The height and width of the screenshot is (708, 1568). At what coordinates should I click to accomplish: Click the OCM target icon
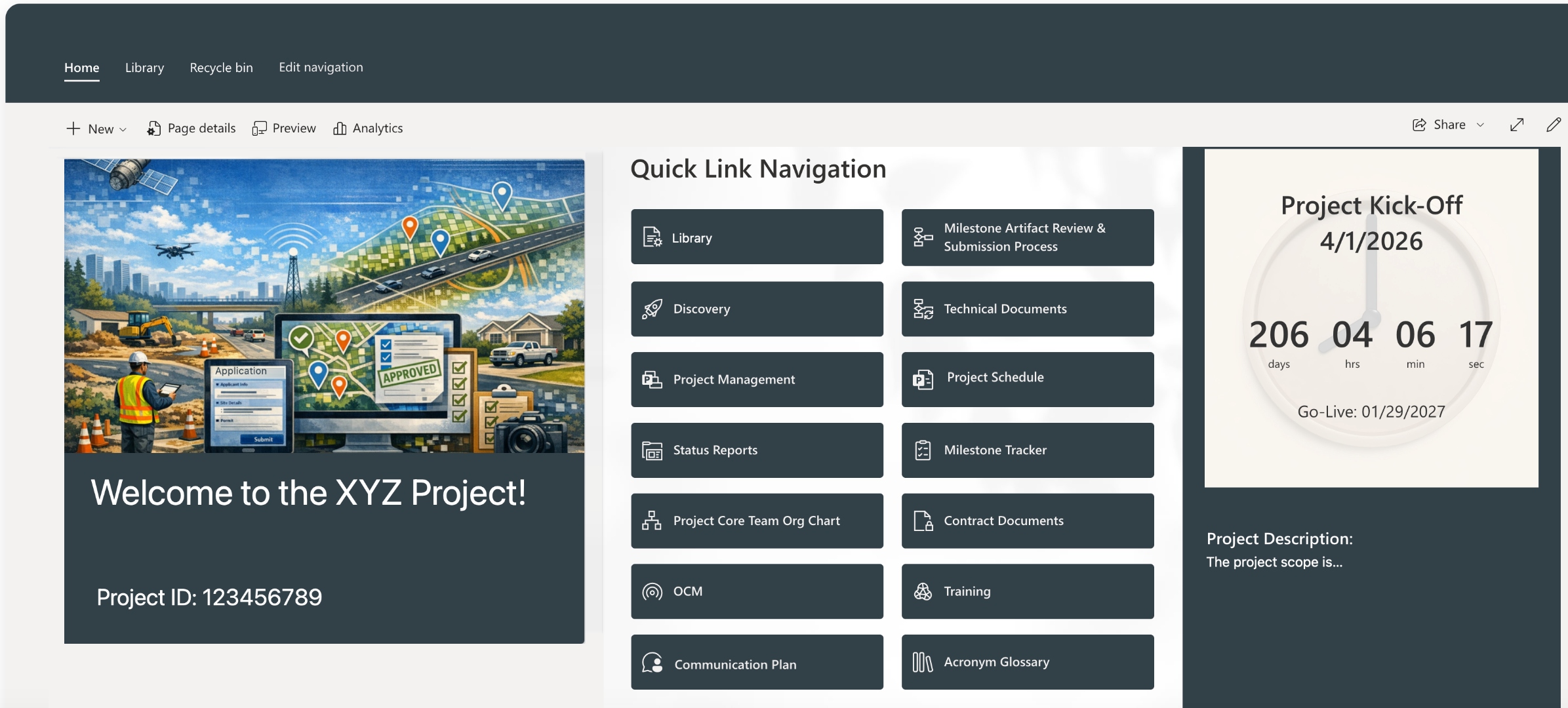click(x=652, y=592)
